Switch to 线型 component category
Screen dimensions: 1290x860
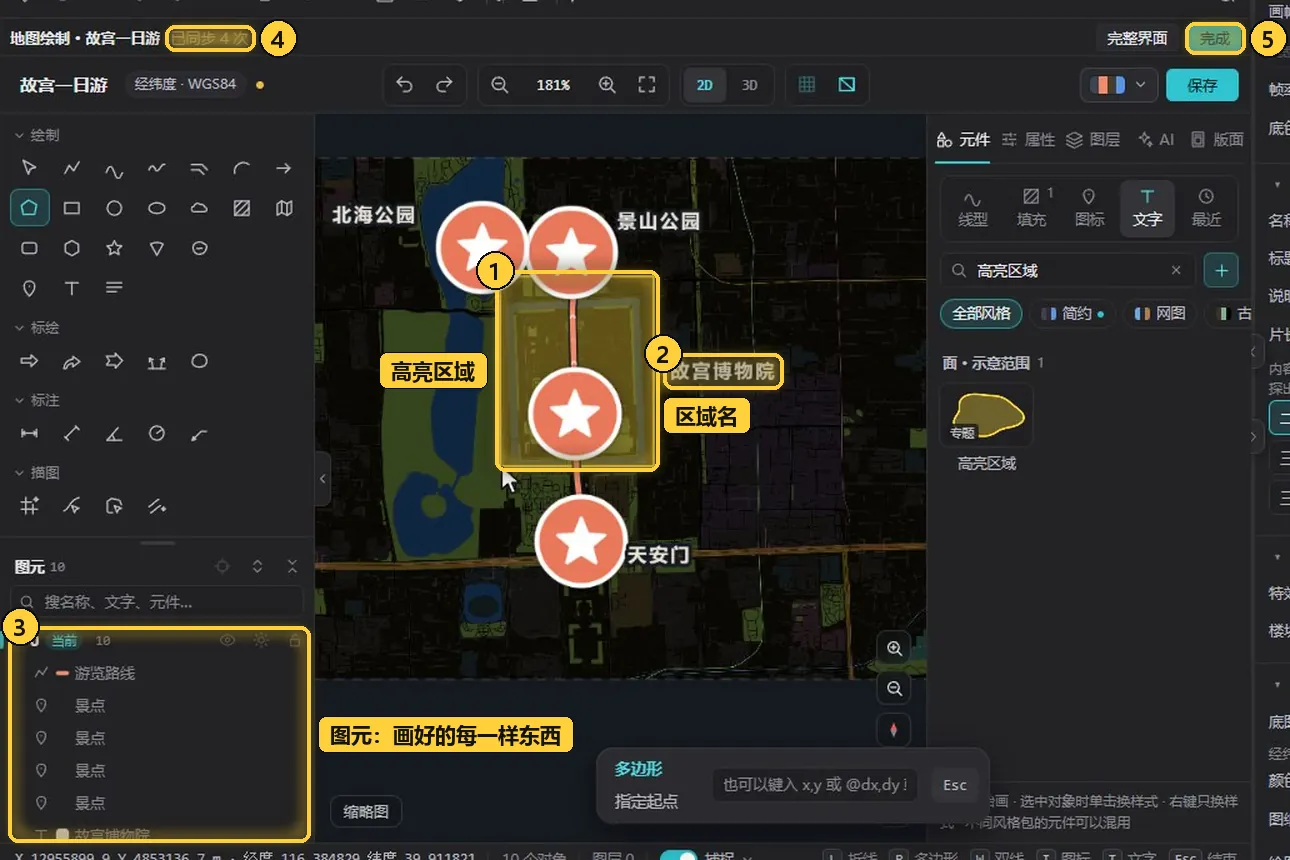coord(972,208)
